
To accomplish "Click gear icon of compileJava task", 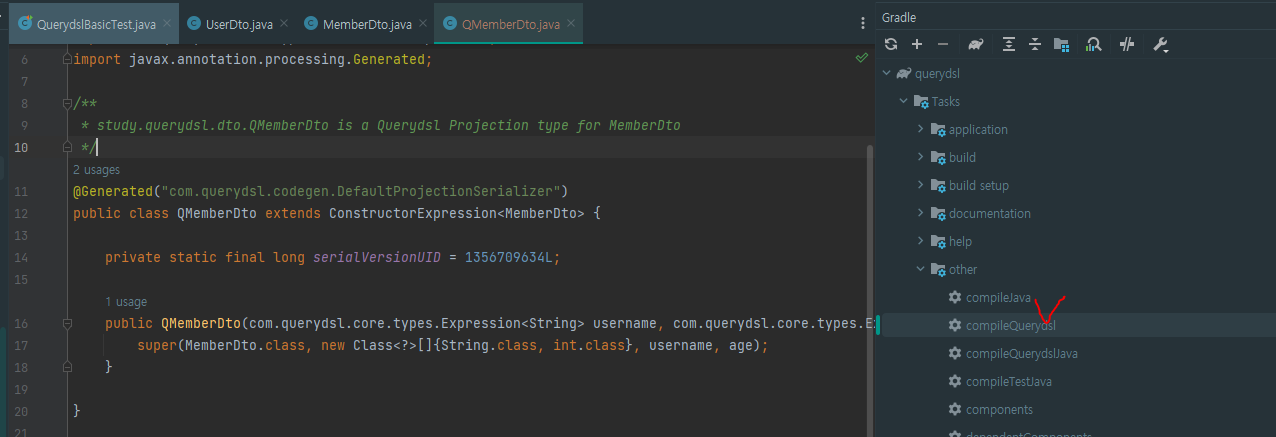I will 955,297.
